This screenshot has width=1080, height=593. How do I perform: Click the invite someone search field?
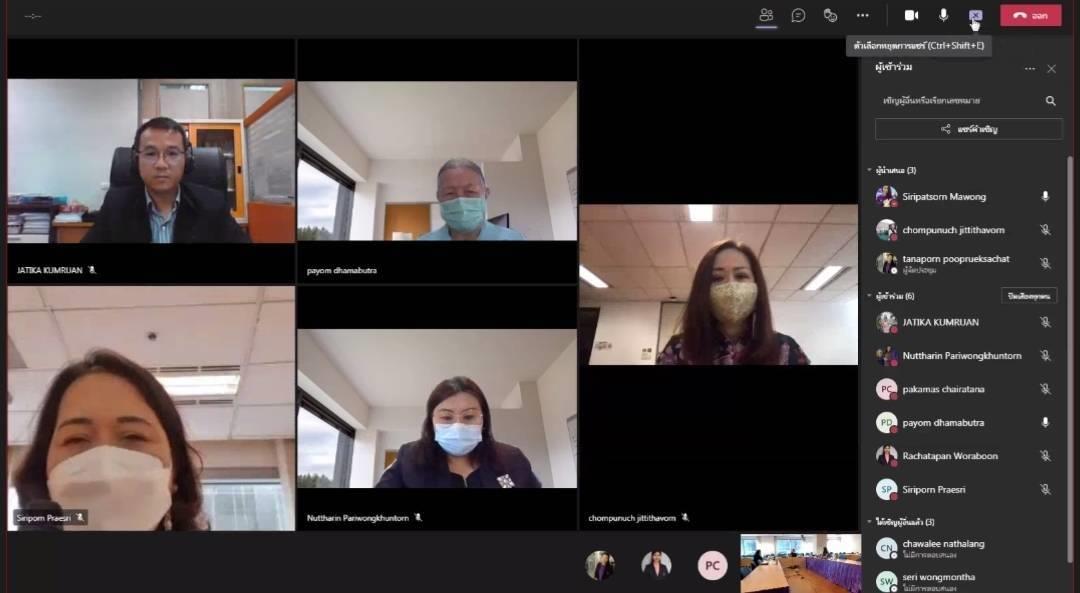tap(962, 101)
